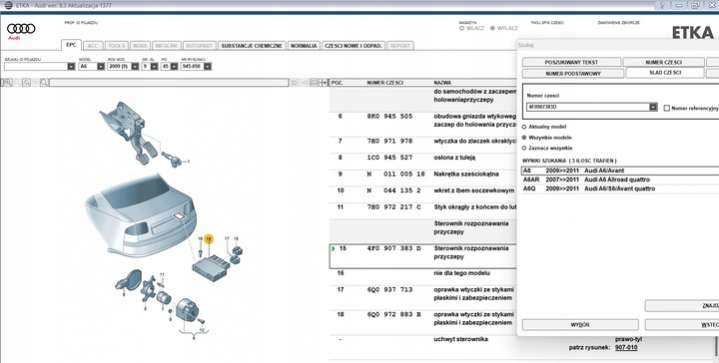Follow the 907-010 illustration link
This screenshot has width=719, height=363.
(626, 347)
